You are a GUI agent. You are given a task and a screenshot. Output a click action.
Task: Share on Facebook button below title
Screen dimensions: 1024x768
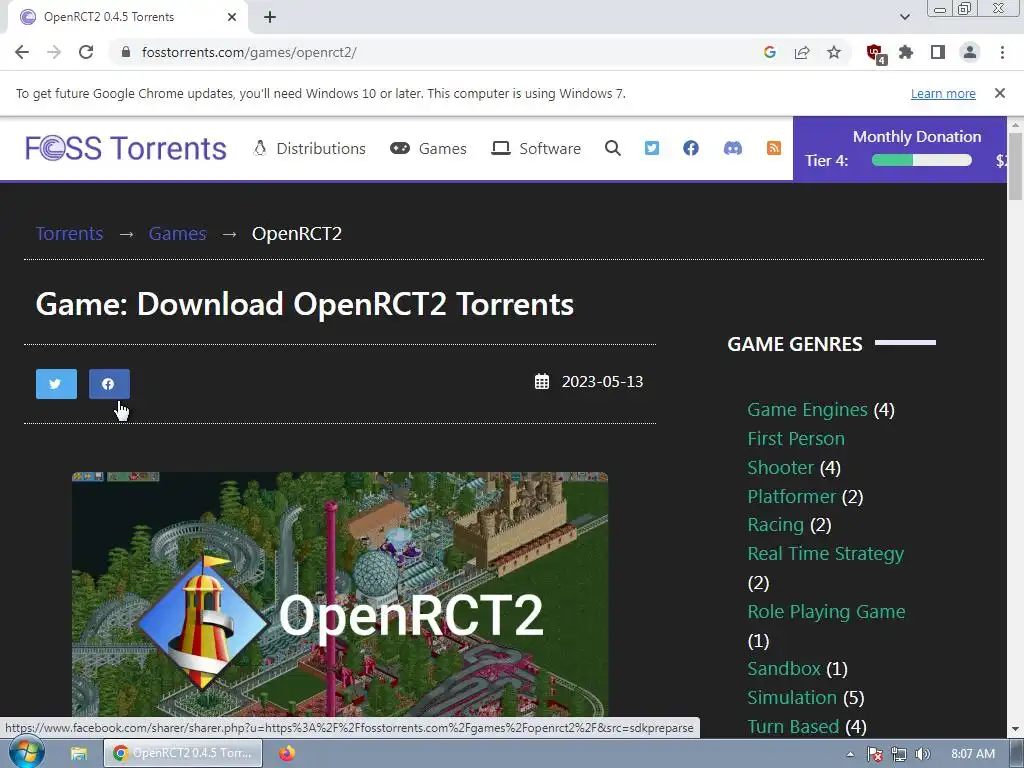(x=109, y=383)
